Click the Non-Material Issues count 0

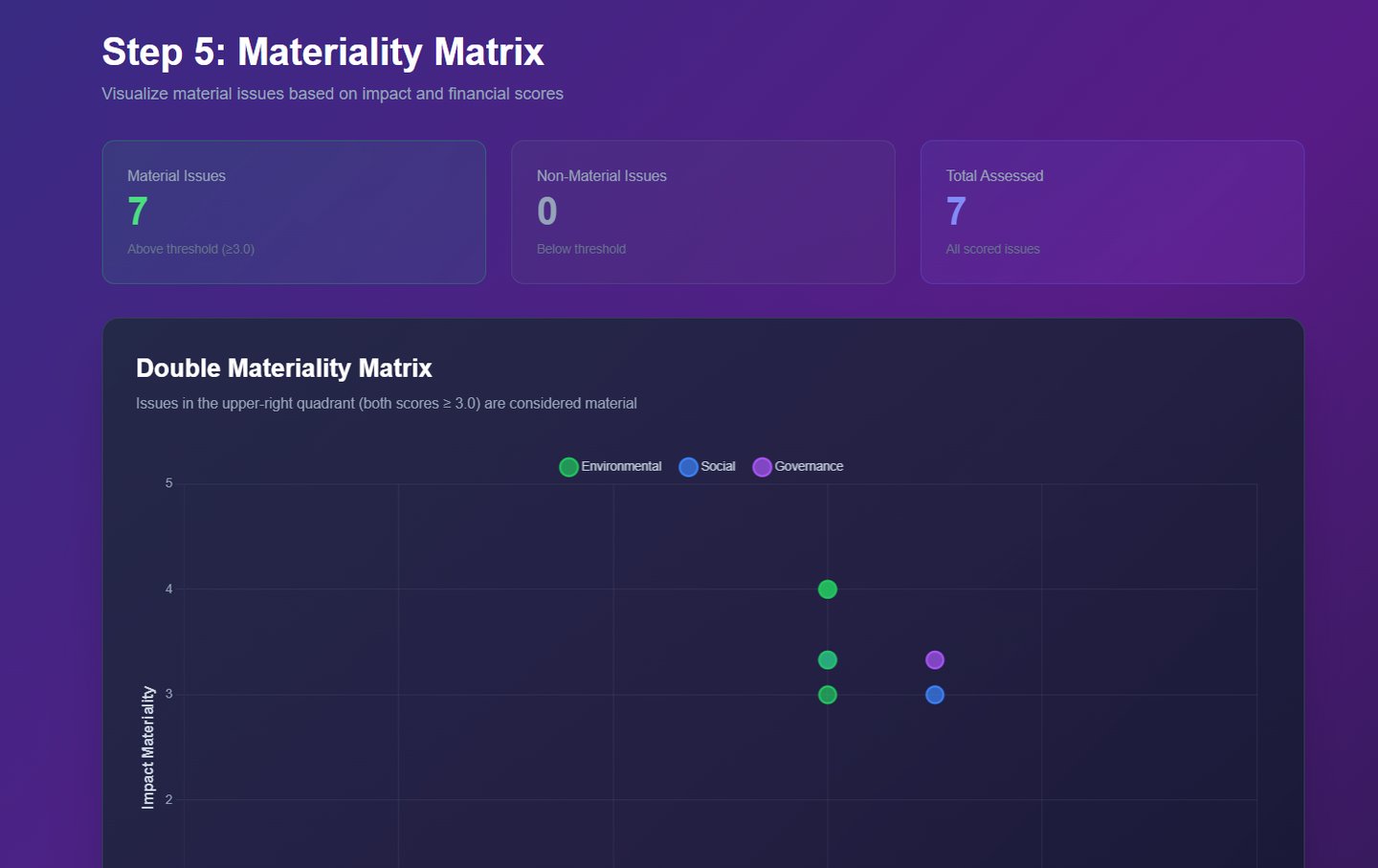coord(547,211)
